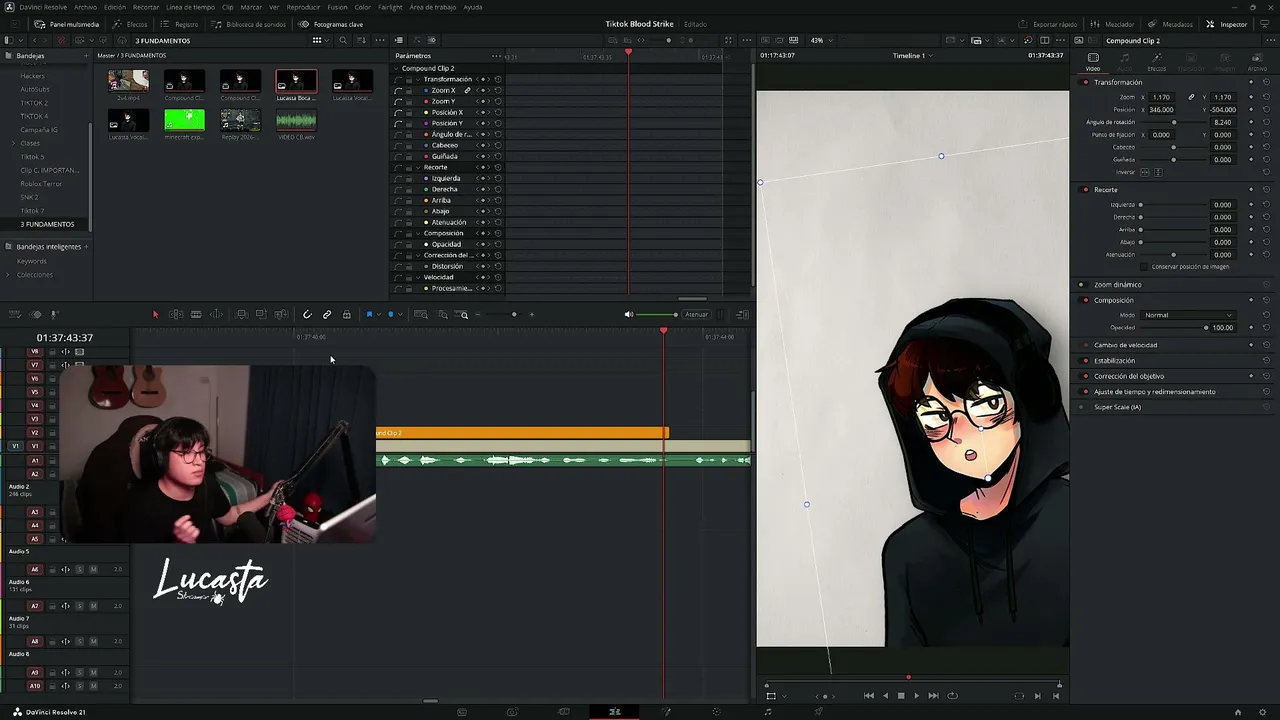Toggle the Panel multimedia button
This screenshot has width=1280, height=720.
[66, 24]
